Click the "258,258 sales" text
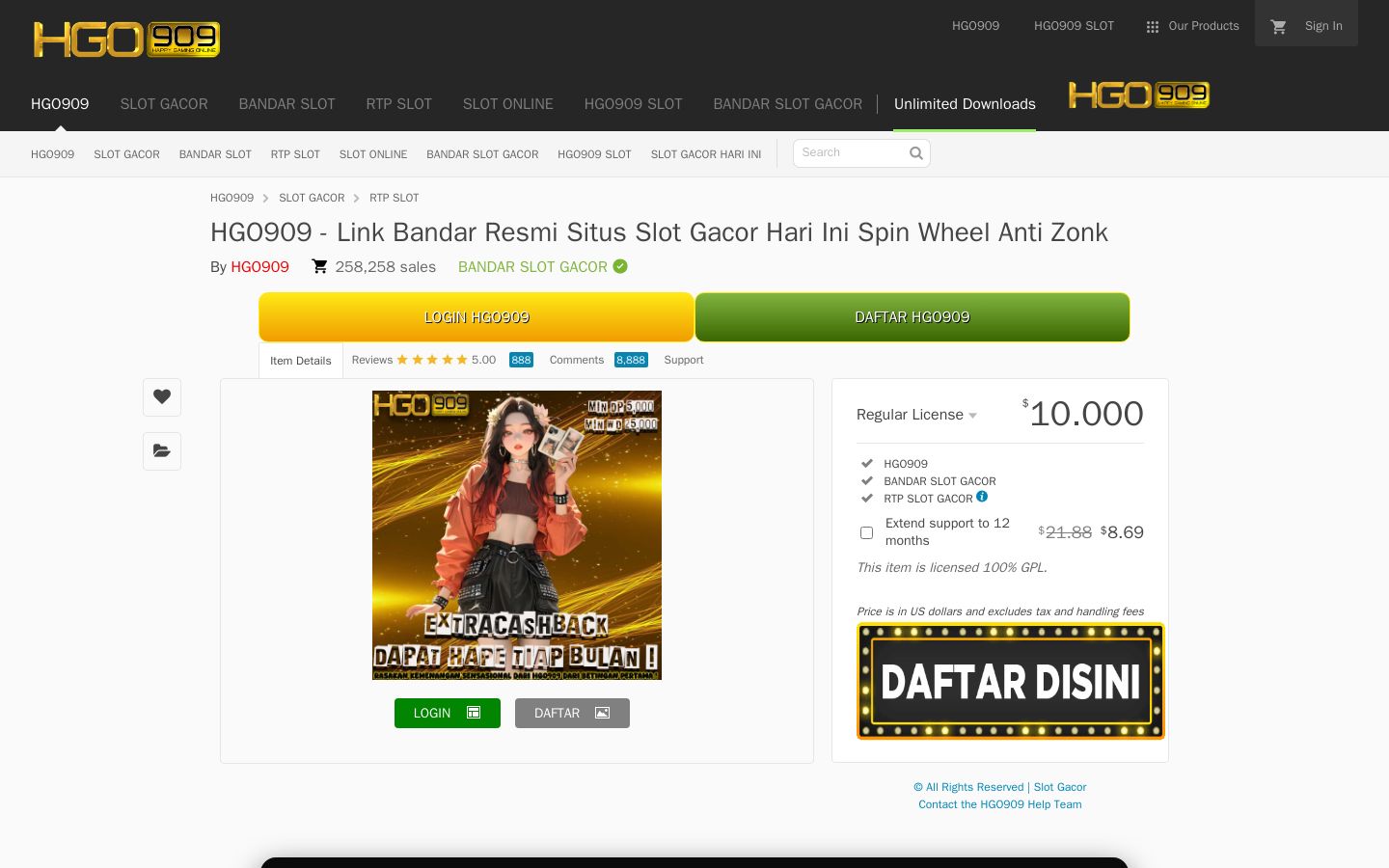Image resolution: width=1389 pixels, height=868 pixels. pyautogui.click(x=385, y=267)
